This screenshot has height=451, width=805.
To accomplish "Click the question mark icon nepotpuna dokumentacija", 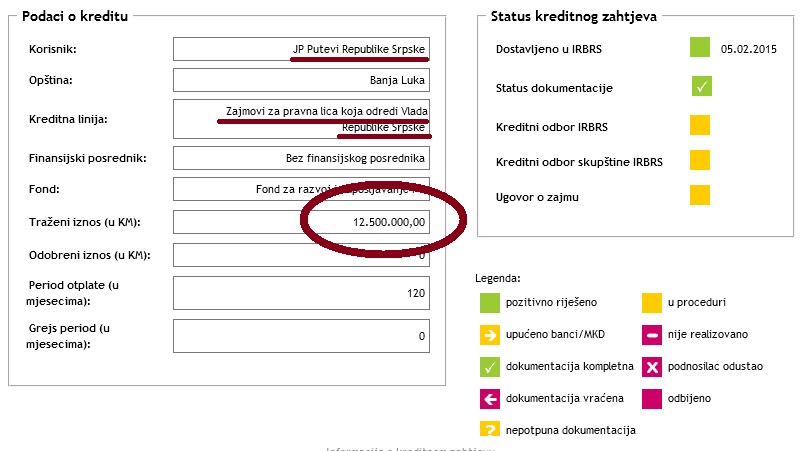I will (489, 430).
